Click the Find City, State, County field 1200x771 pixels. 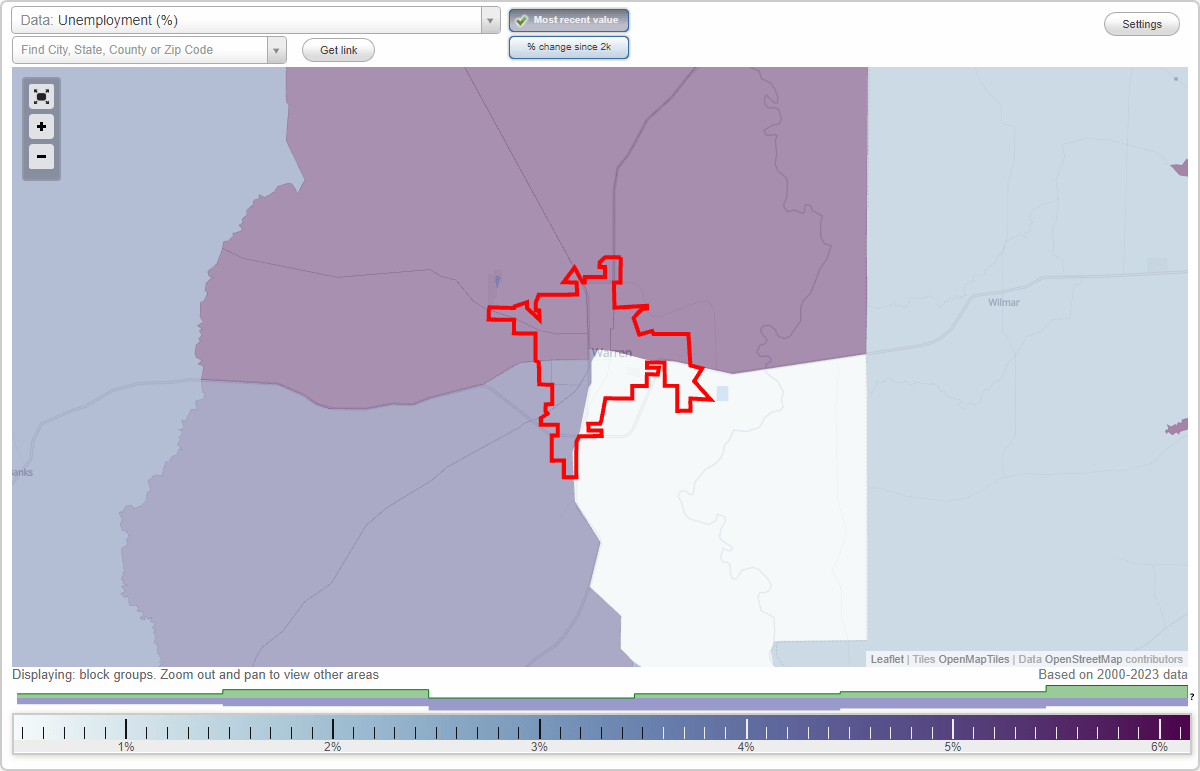pos(140,50)
